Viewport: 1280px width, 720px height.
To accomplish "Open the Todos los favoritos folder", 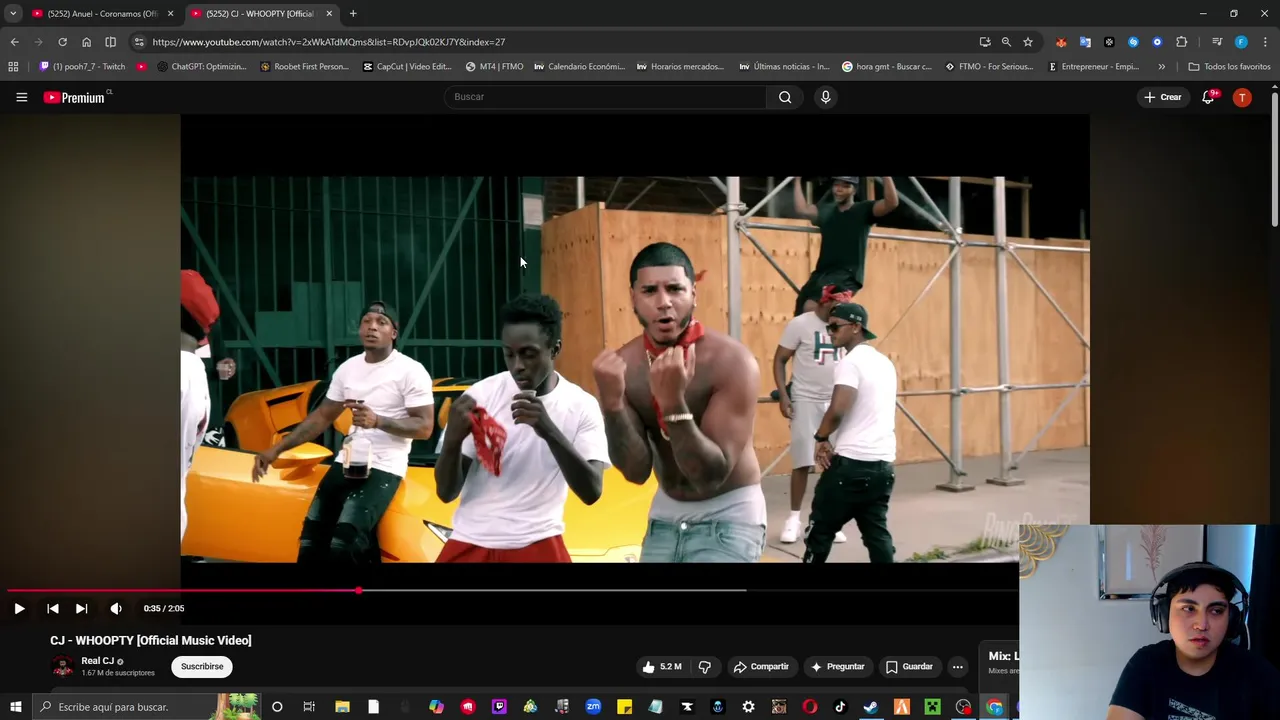I will point(1229,67).
